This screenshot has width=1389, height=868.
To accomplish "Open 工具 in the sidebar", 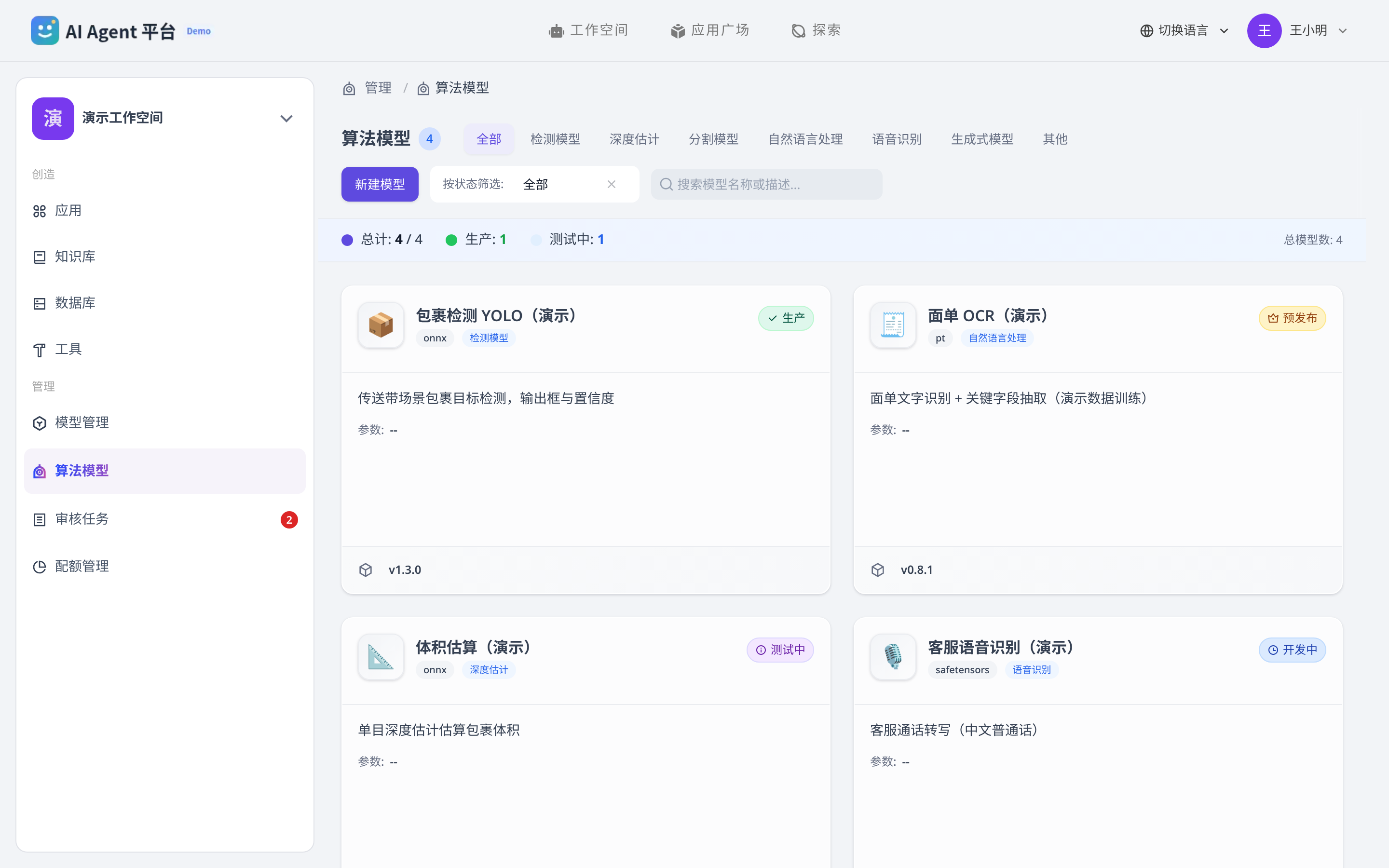I will click(x=165, y=350).
